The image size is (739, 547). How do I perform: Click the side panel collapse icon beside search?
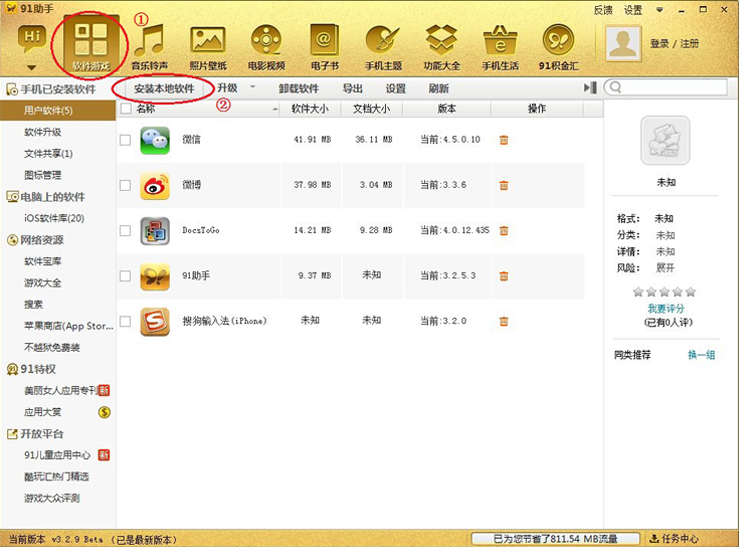[x=590, y=87]
